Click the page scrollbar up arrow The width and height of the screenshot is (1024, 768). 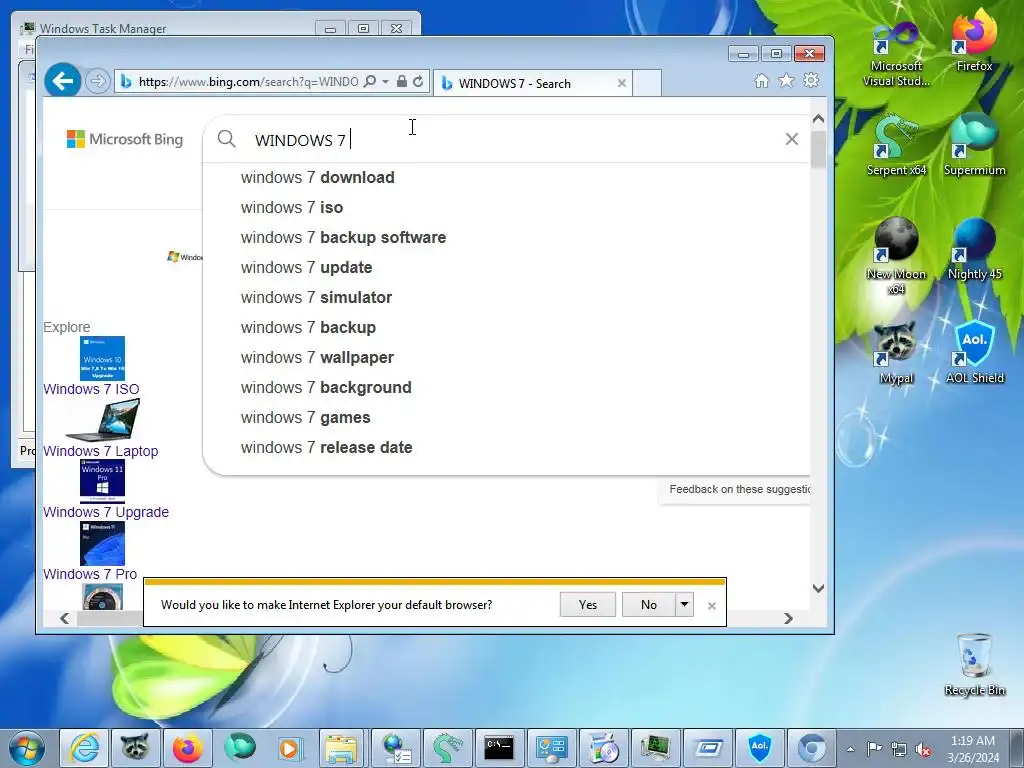pyautogui.click(x=818, y=119)
